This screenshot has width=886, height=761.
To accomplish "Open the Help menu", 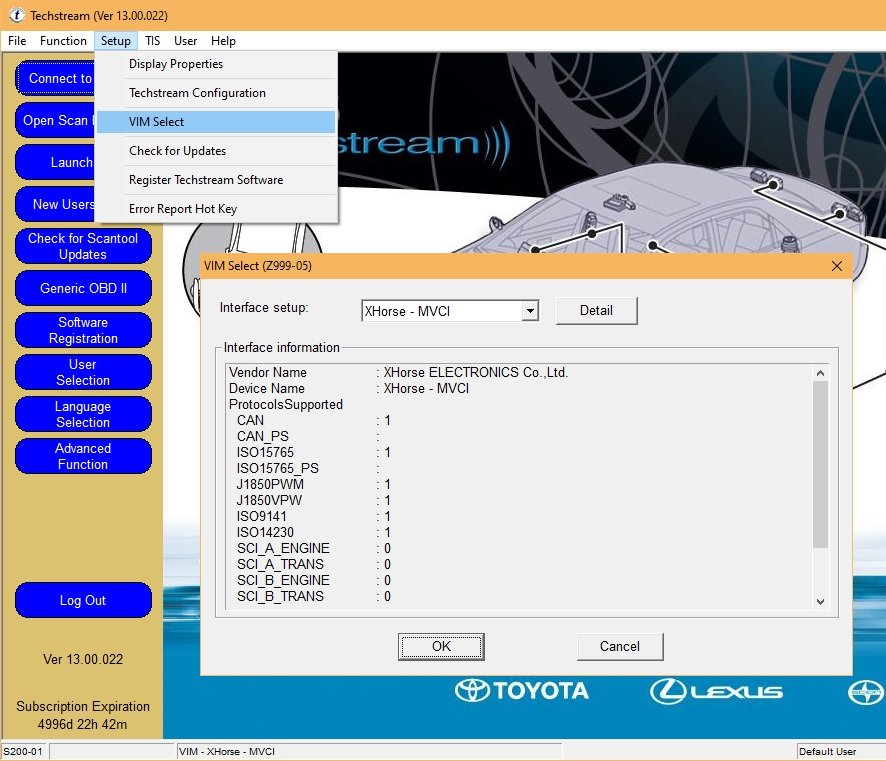I will (x=223, y=41).
